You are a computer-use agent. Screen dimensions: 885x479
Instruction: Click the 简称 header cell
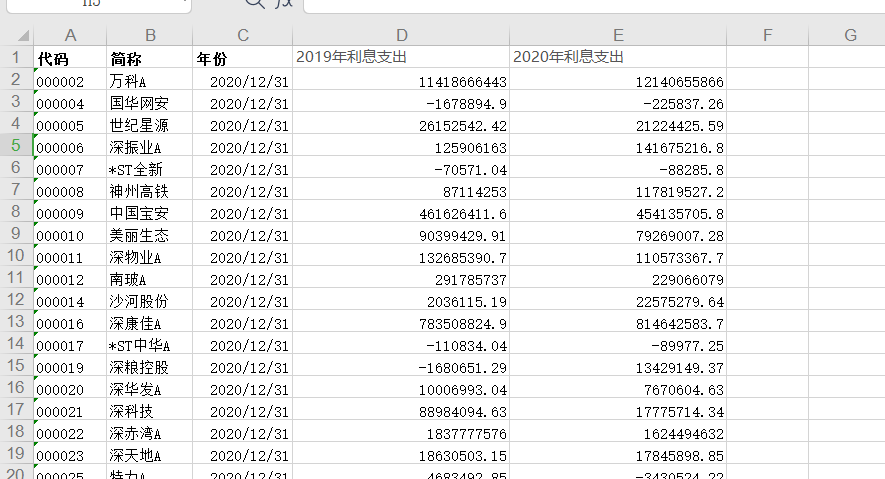pos(150,57)
